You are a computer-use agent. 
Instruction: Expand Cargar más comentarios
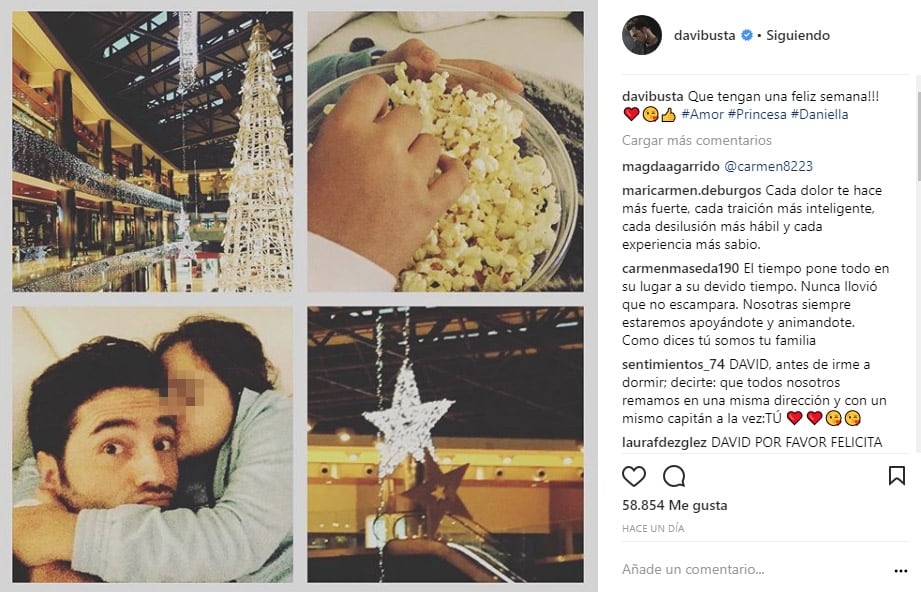697,140
